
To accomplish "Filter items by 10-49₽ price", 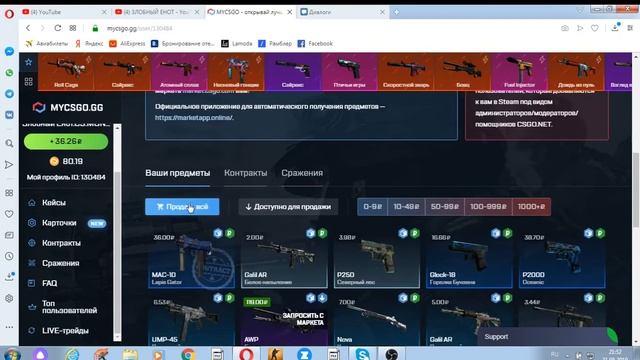I will (406, 207).
